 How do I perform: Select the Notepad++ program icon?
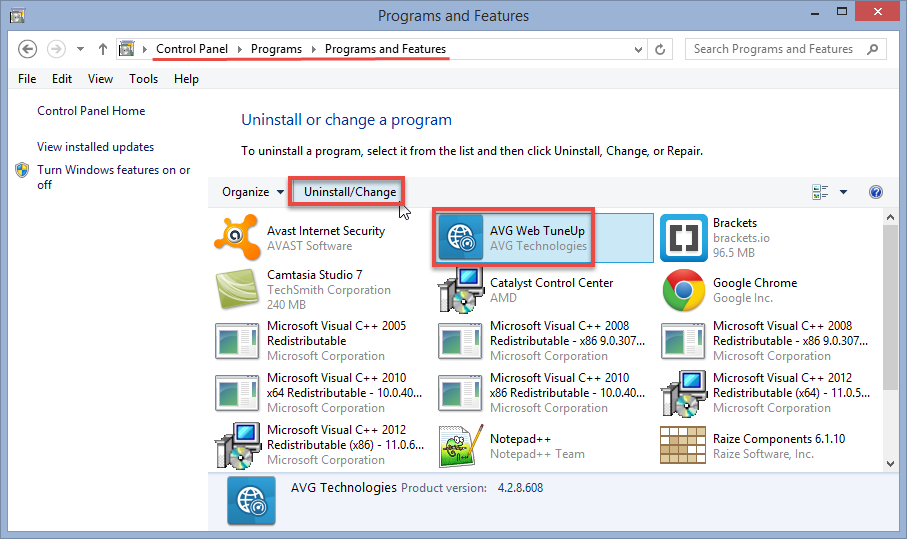[x=460, y=445]
